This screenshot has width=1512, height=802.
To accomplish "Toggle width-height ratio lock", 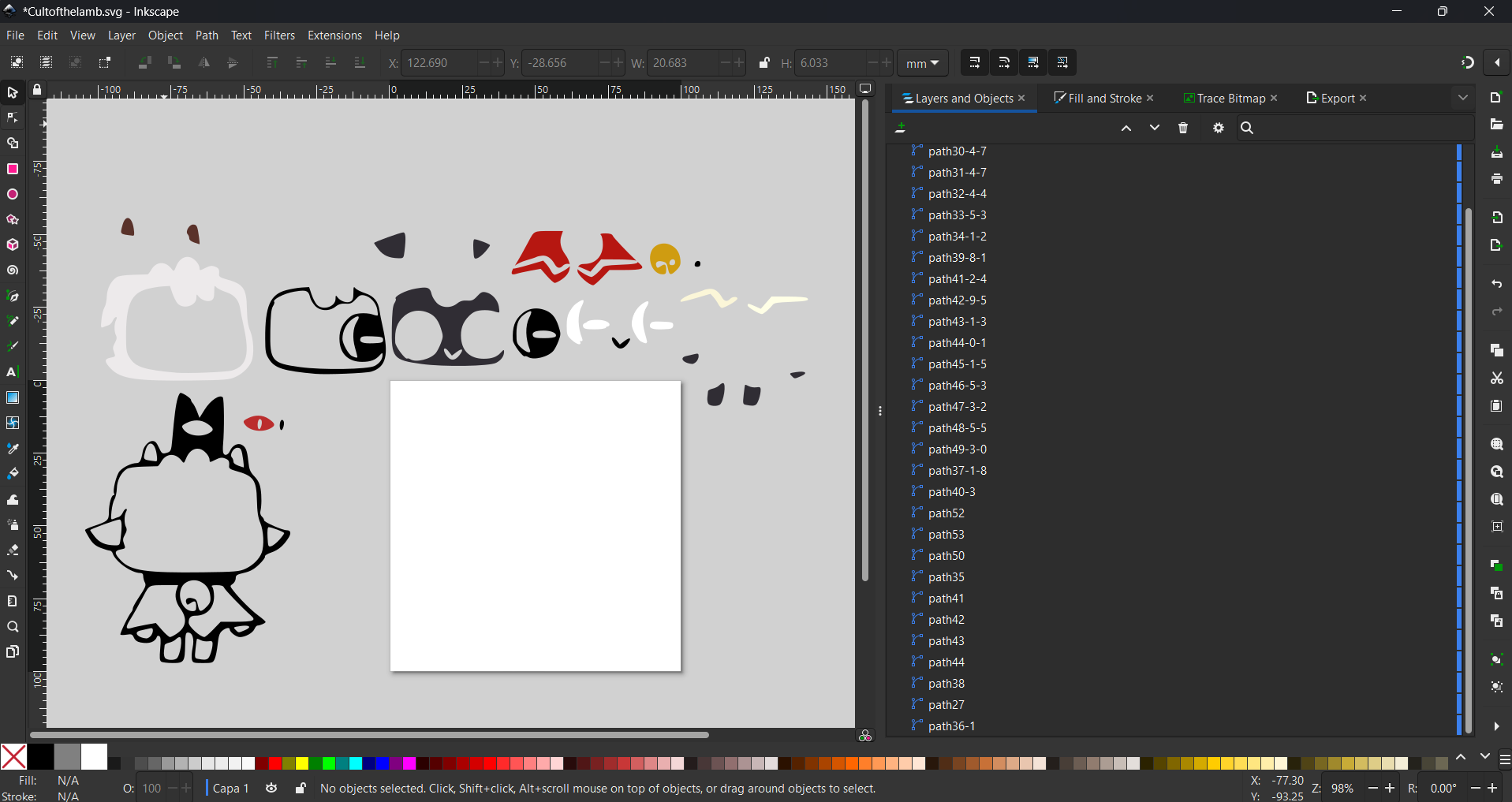I will pos(763,63).
